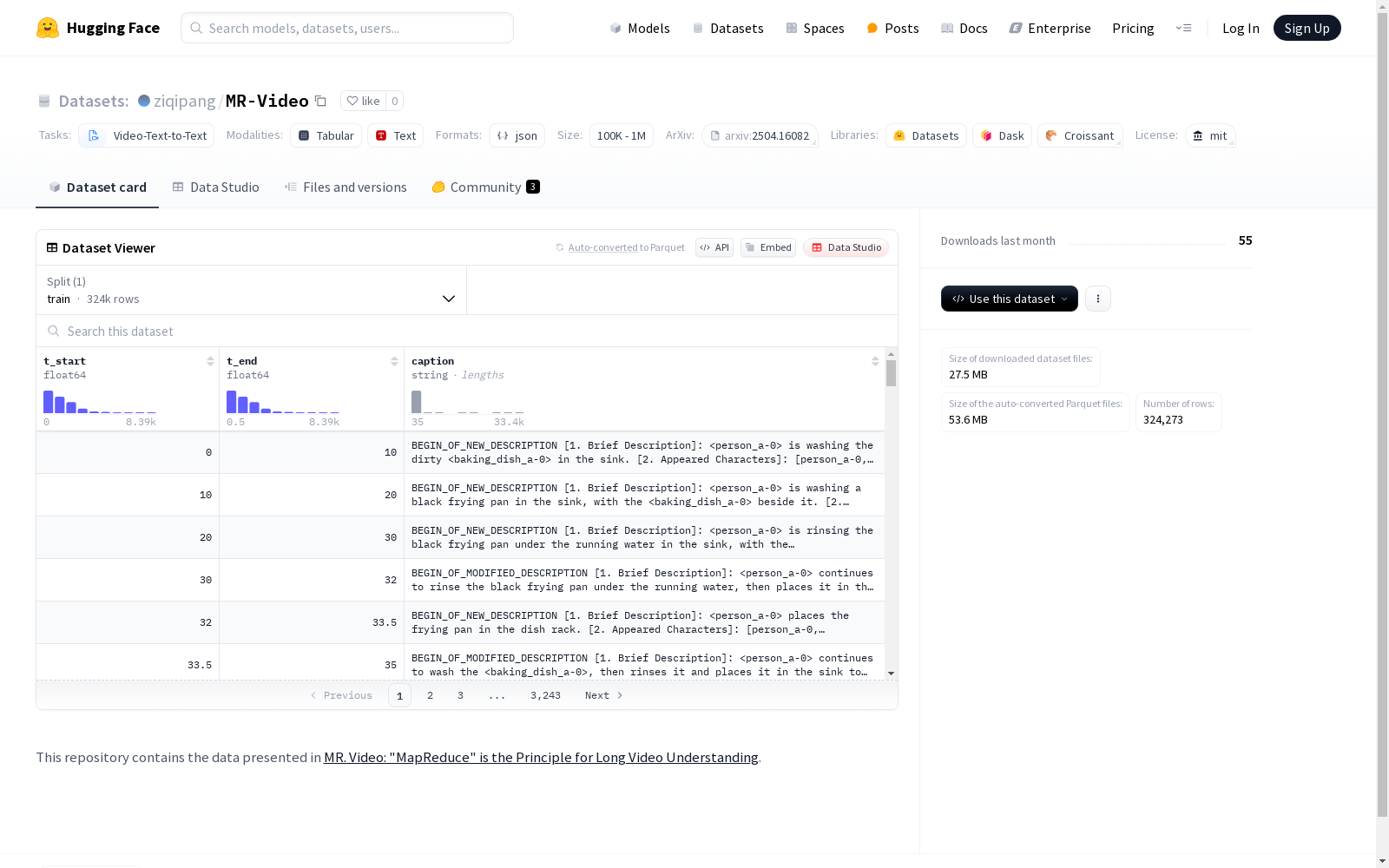Open Pricing page
The width and height of the screenshot is (1389, 868).
pyautogui.click(x=1133, y=28)
